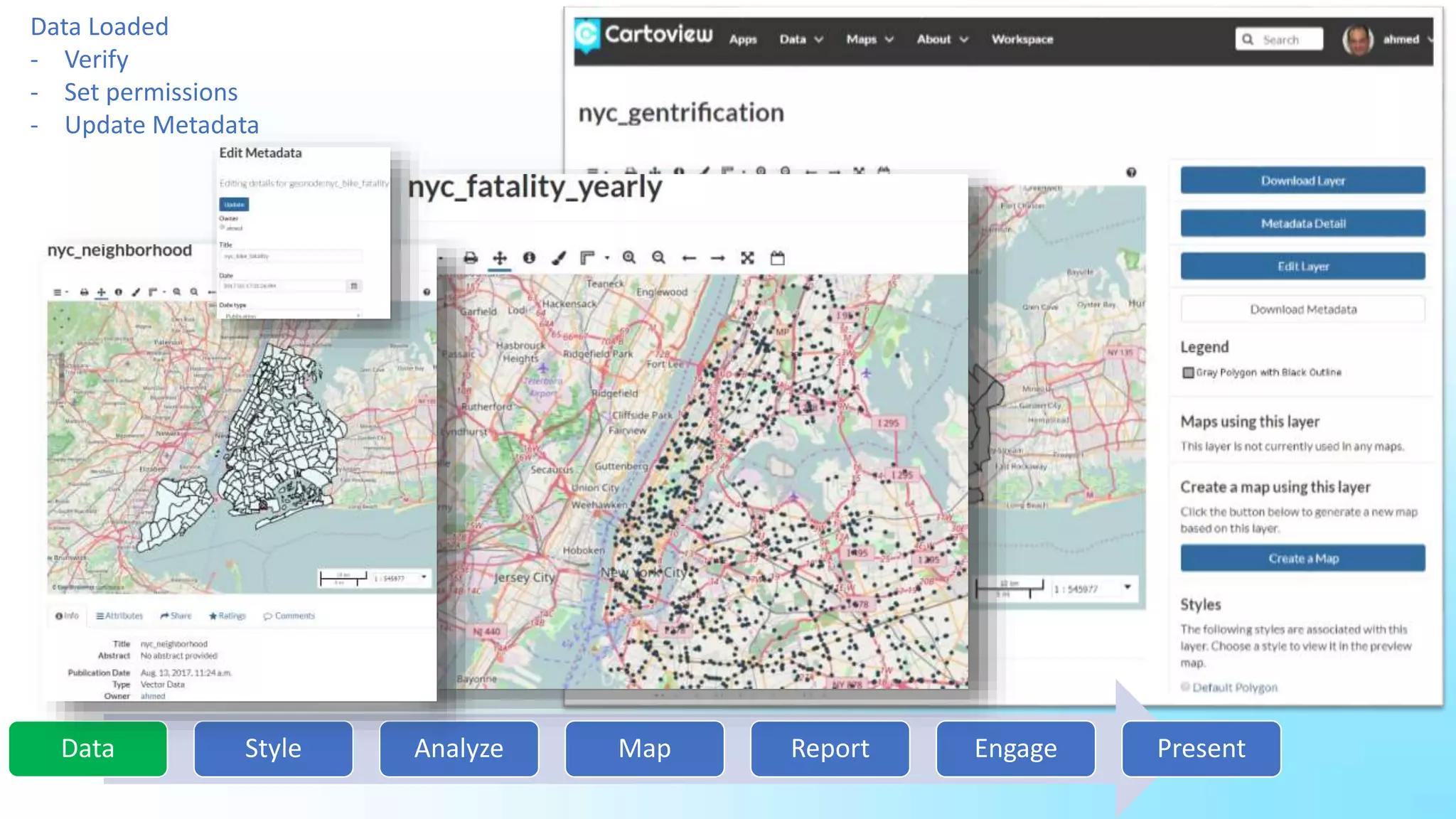Image resolution: width=1456 pixels, height=819 pixels.
Task: Click the feature info icon in nyc_fatality_yearly toolbar
Action: [529, 258]
